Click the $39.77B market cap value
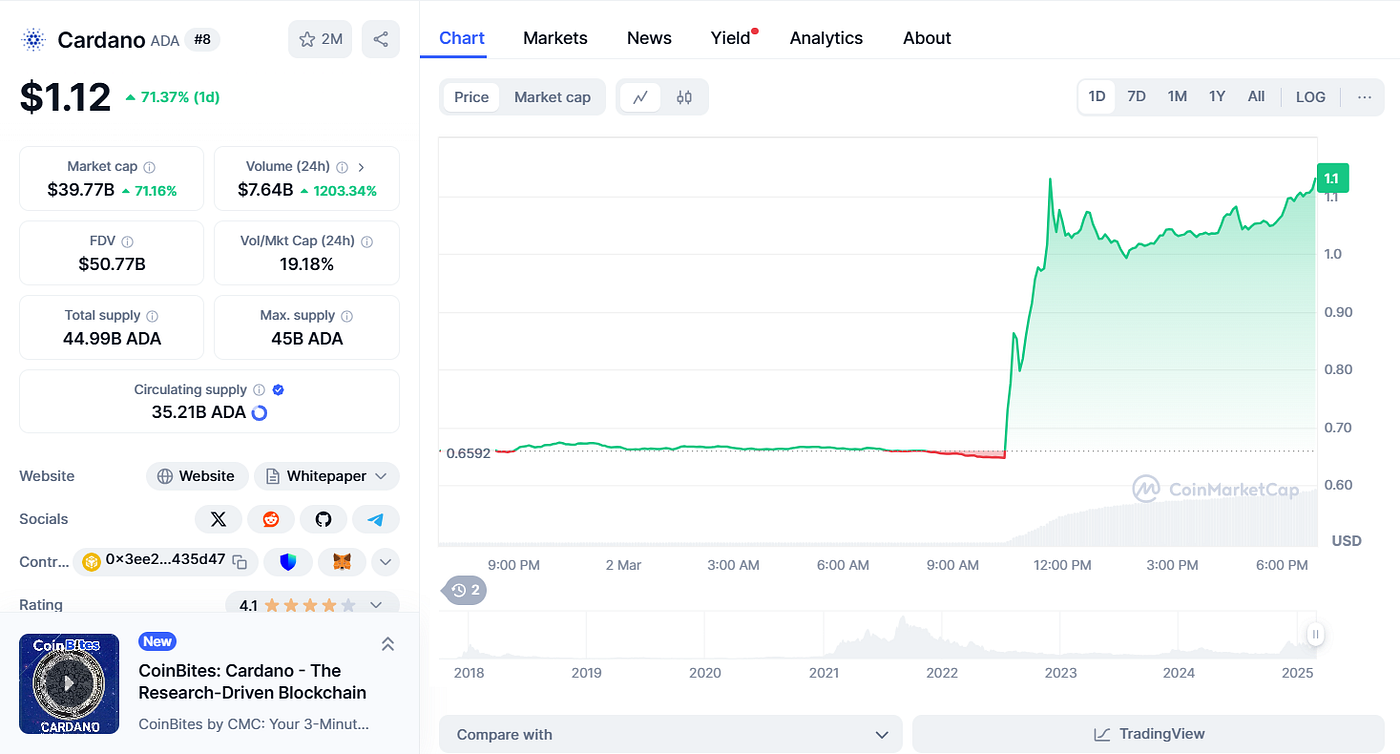This screenshot has height=754, width=1400. 81,190
